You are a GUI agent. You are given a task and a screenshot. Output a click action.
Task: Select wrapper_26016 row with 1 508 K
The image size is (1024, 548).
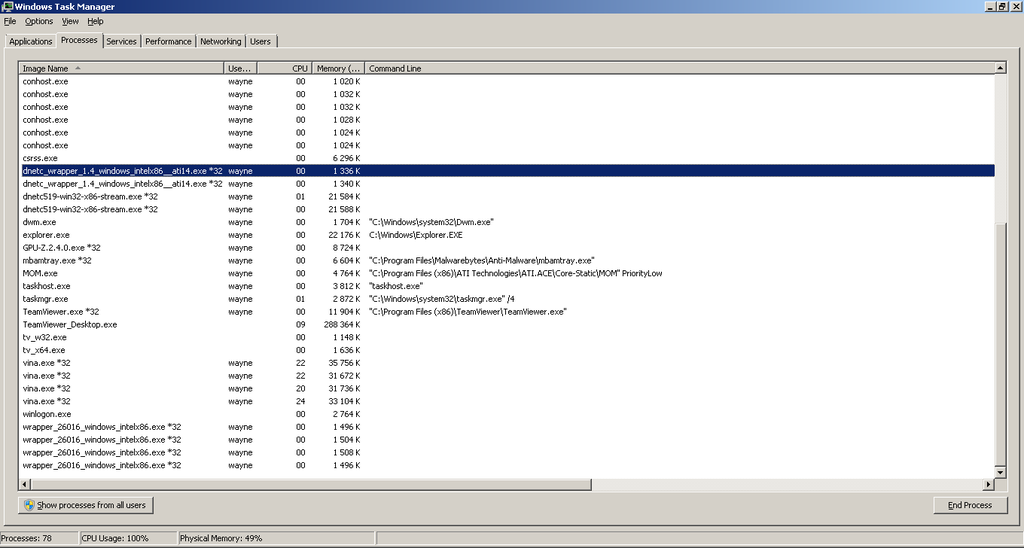(507, 453)
